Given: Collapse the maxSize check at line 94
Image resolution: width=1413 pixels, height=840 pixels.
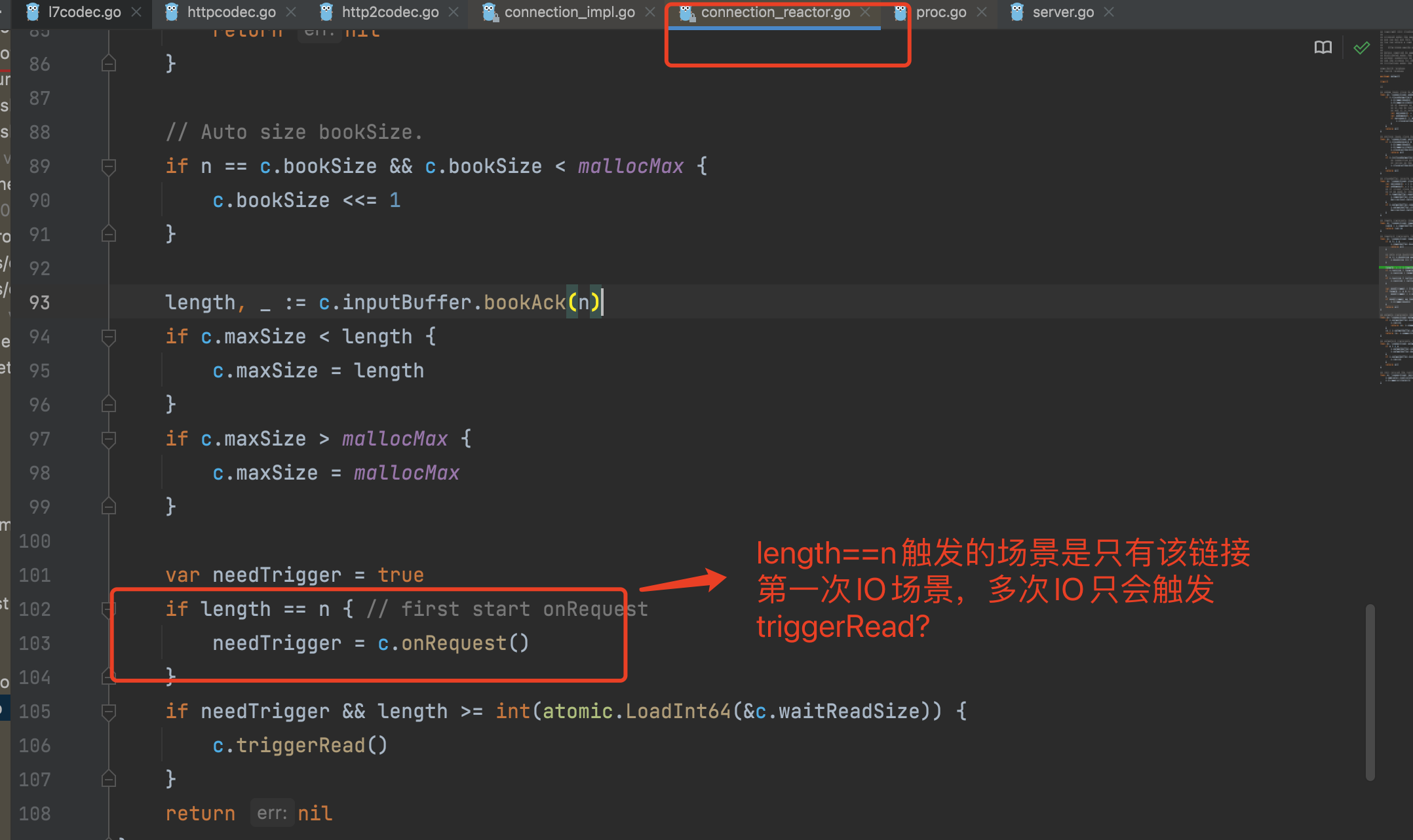Looking at the screenshot, I should point(109,336).
